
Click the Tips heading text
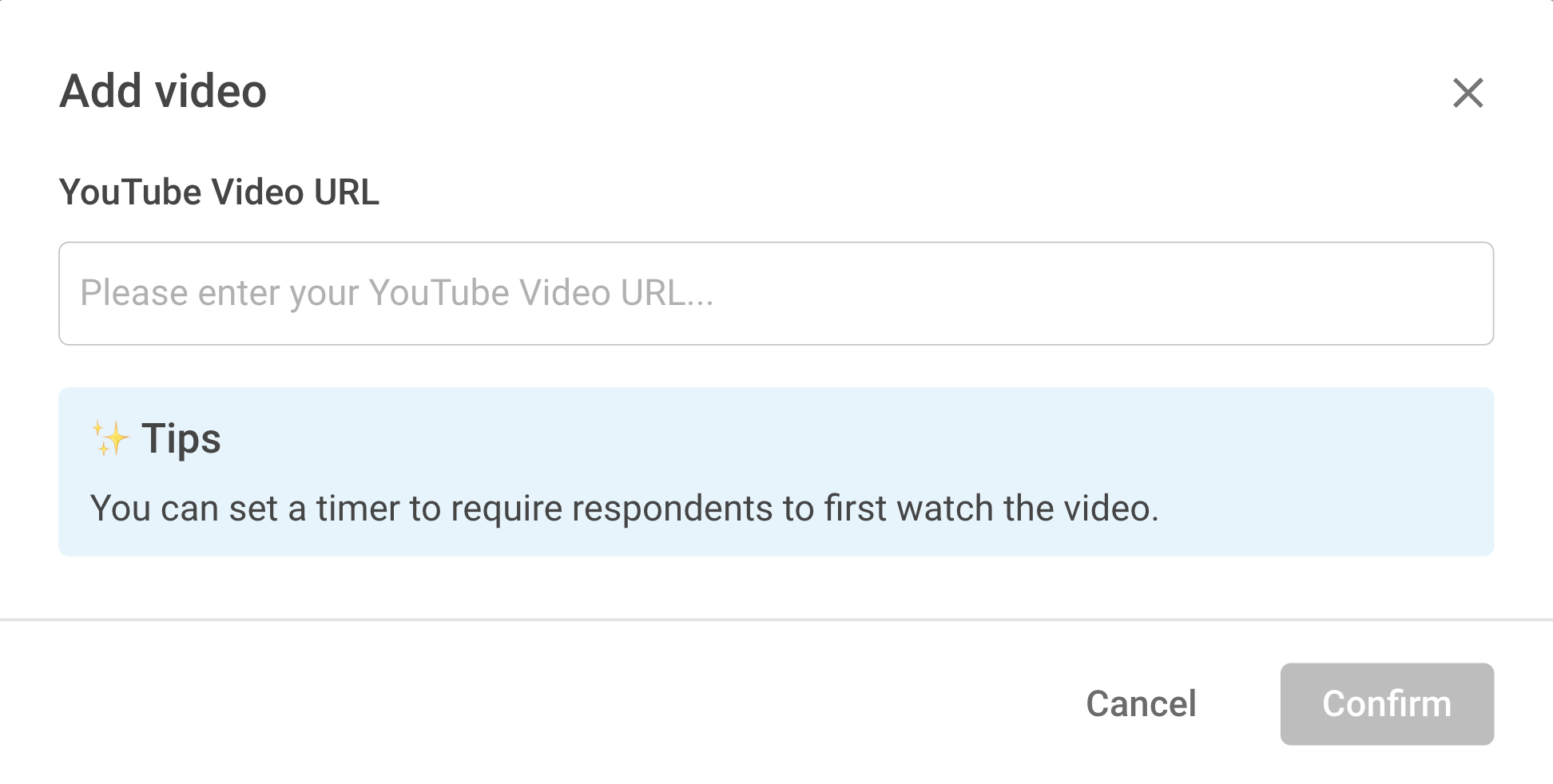181,438
